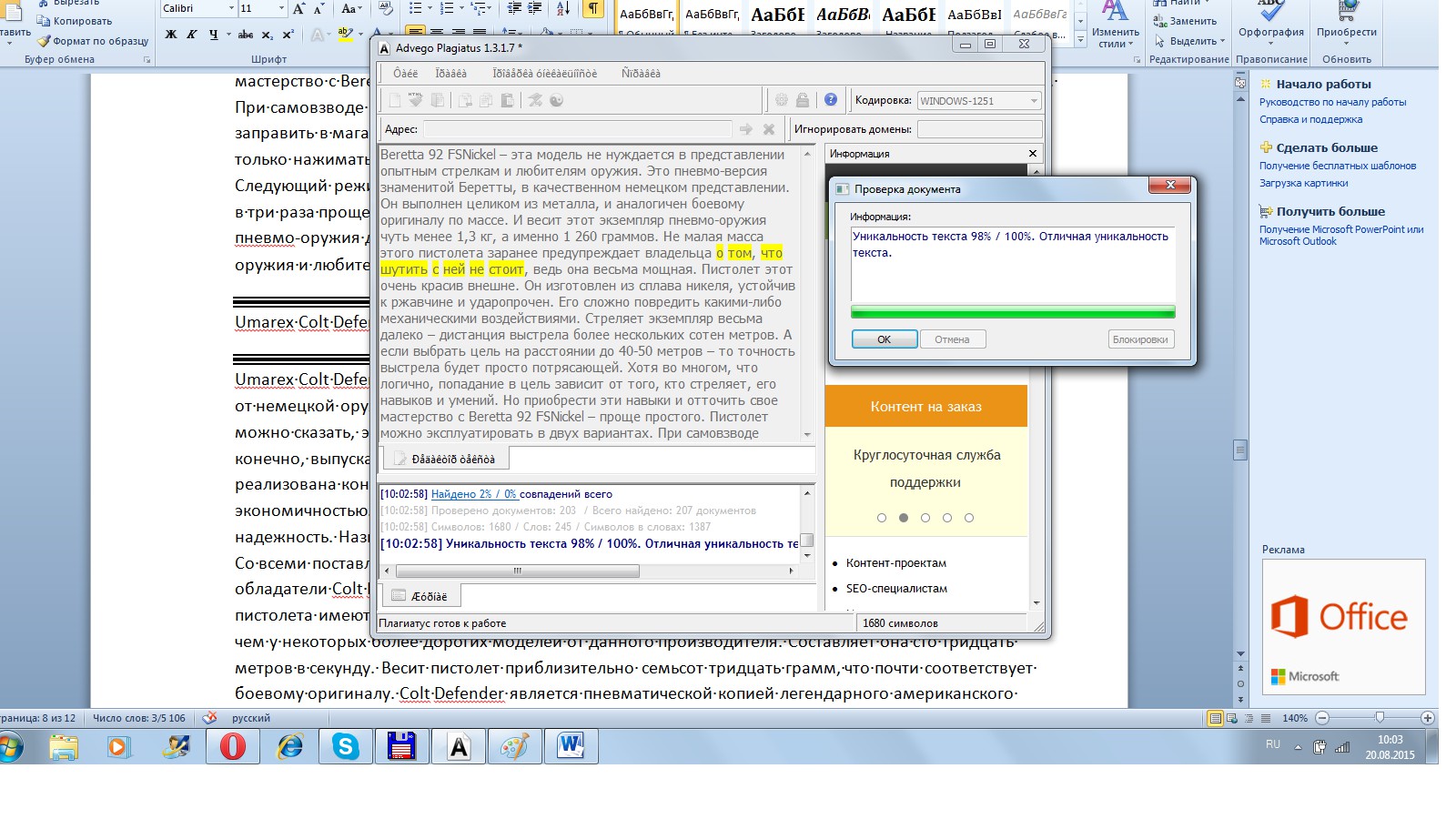Sort paragraphs with the A-Z sort icon
The image size is (1456, 819).
[x=563, y=9]
